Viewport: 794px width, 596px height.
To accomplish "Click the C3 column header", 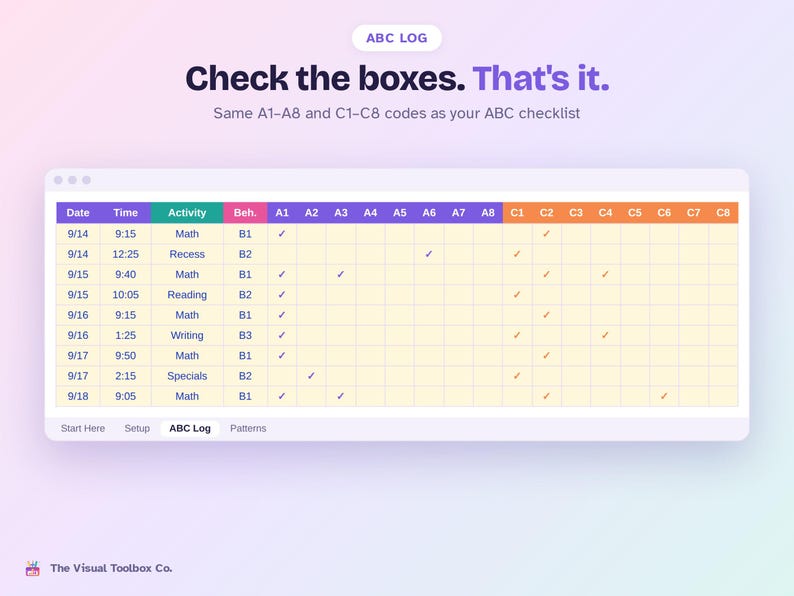I will point(576,213).
